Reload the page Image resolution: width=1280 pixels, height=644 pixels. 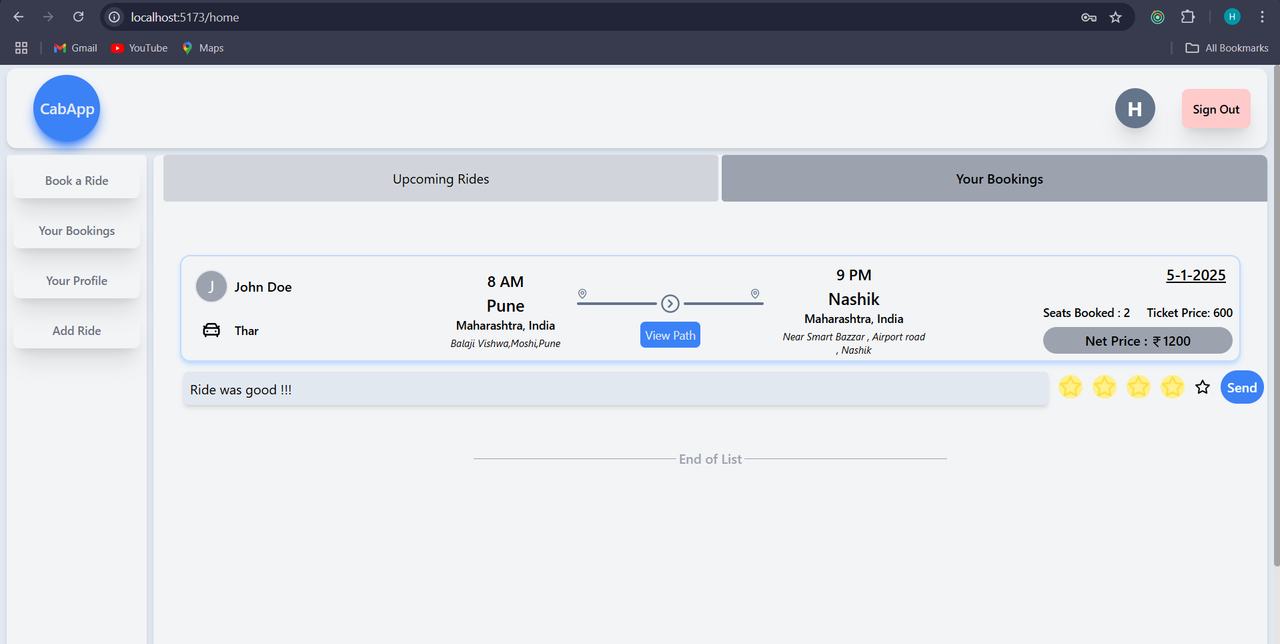point(78,17)
